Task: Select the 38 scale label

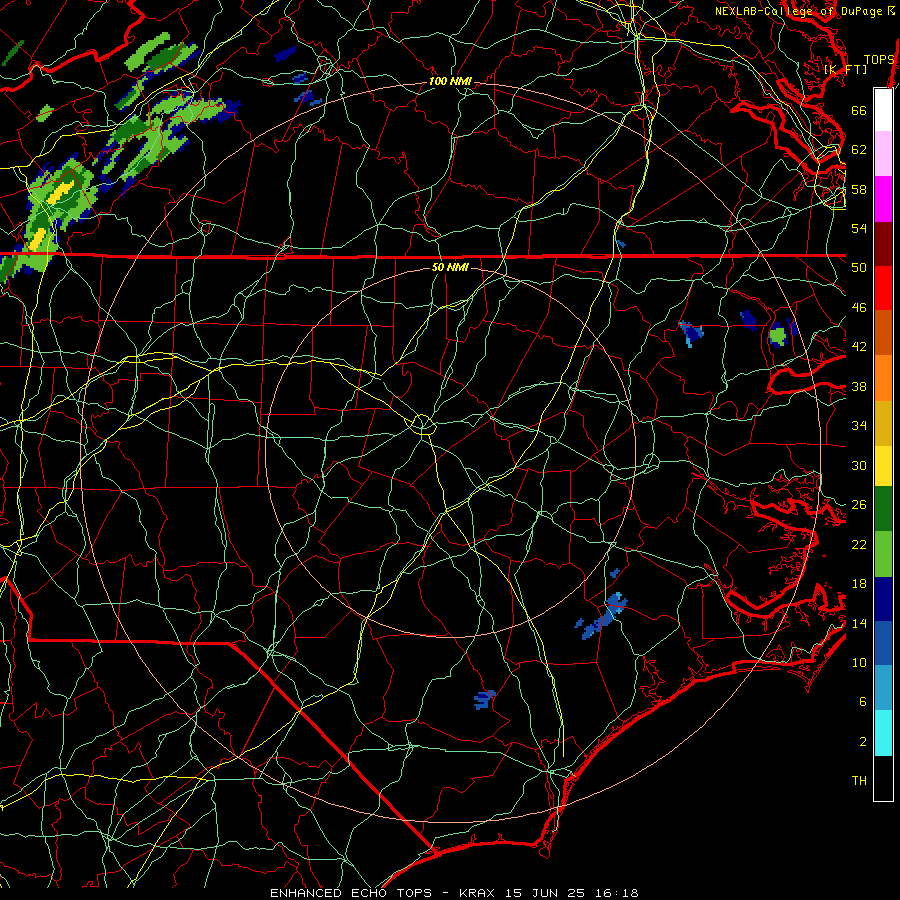Action: click(859, 386)
